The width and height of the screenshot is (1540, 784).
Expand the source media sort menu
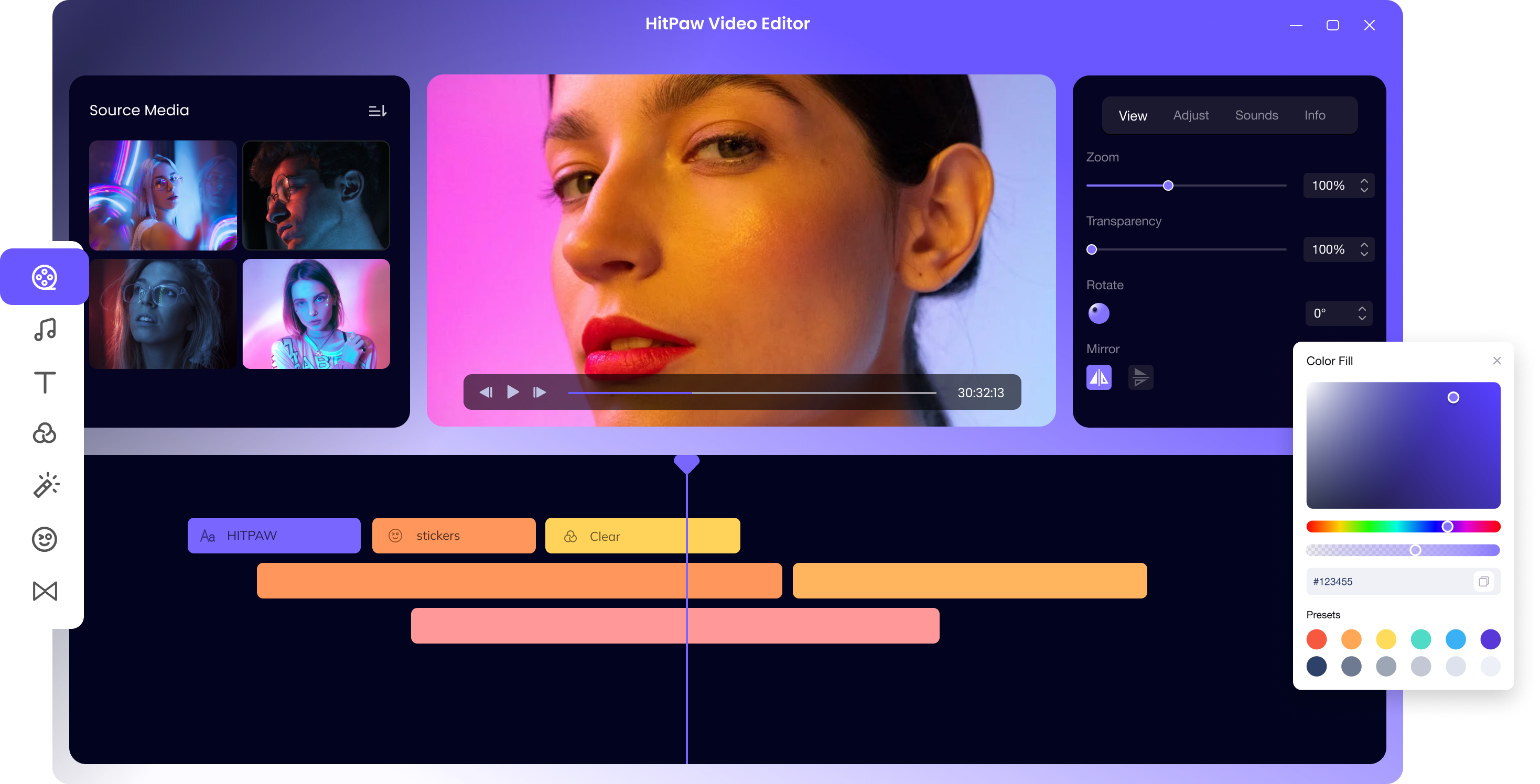coord(379,111)
